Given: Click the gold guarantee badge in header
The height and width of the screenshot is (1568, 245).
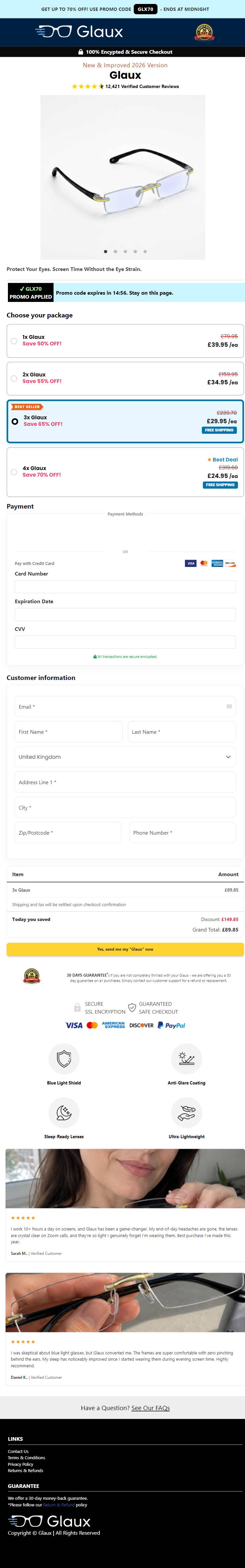Looking at the screenshot, I should (x=204, y=32).
